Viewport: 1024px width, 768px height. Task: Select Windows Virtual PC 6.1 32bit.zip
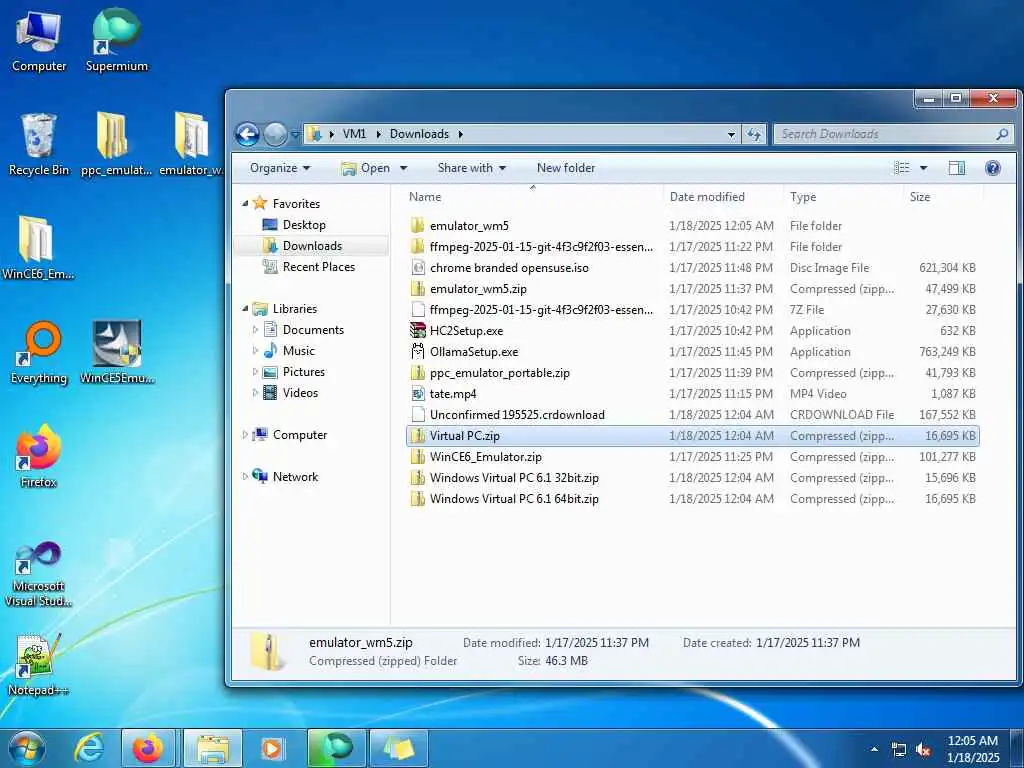pyautogui.click(x=692, y=478)
